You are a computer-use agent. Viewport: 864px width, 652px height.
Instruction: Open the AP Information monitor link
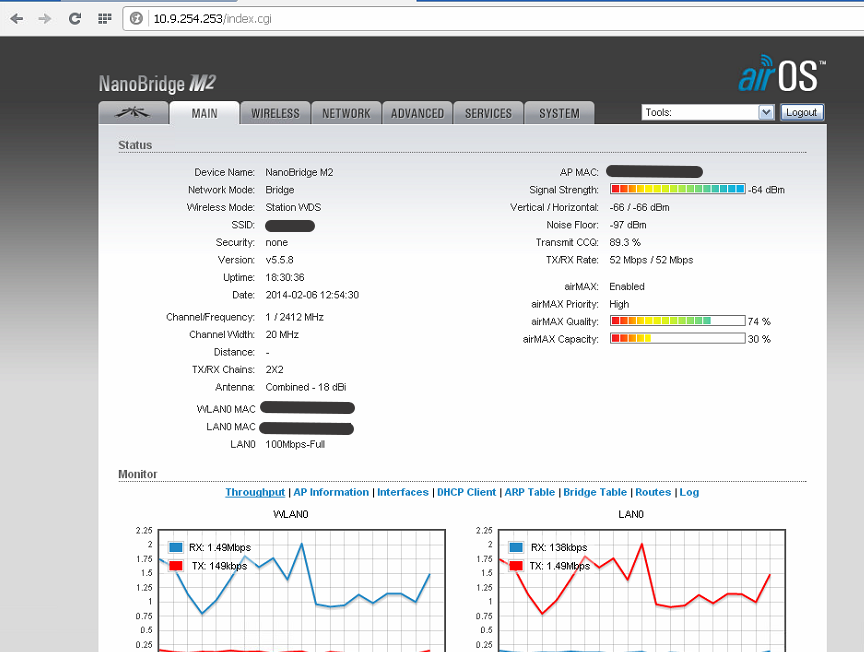coord(331,492)
